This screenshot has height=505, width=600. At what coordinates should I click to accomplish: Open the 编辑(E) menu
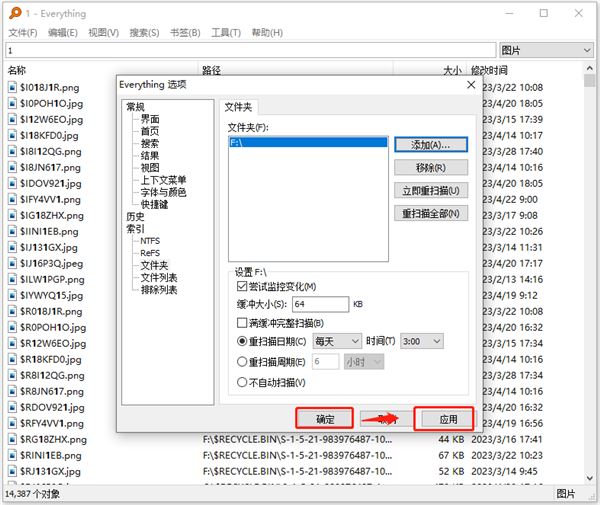63,33
